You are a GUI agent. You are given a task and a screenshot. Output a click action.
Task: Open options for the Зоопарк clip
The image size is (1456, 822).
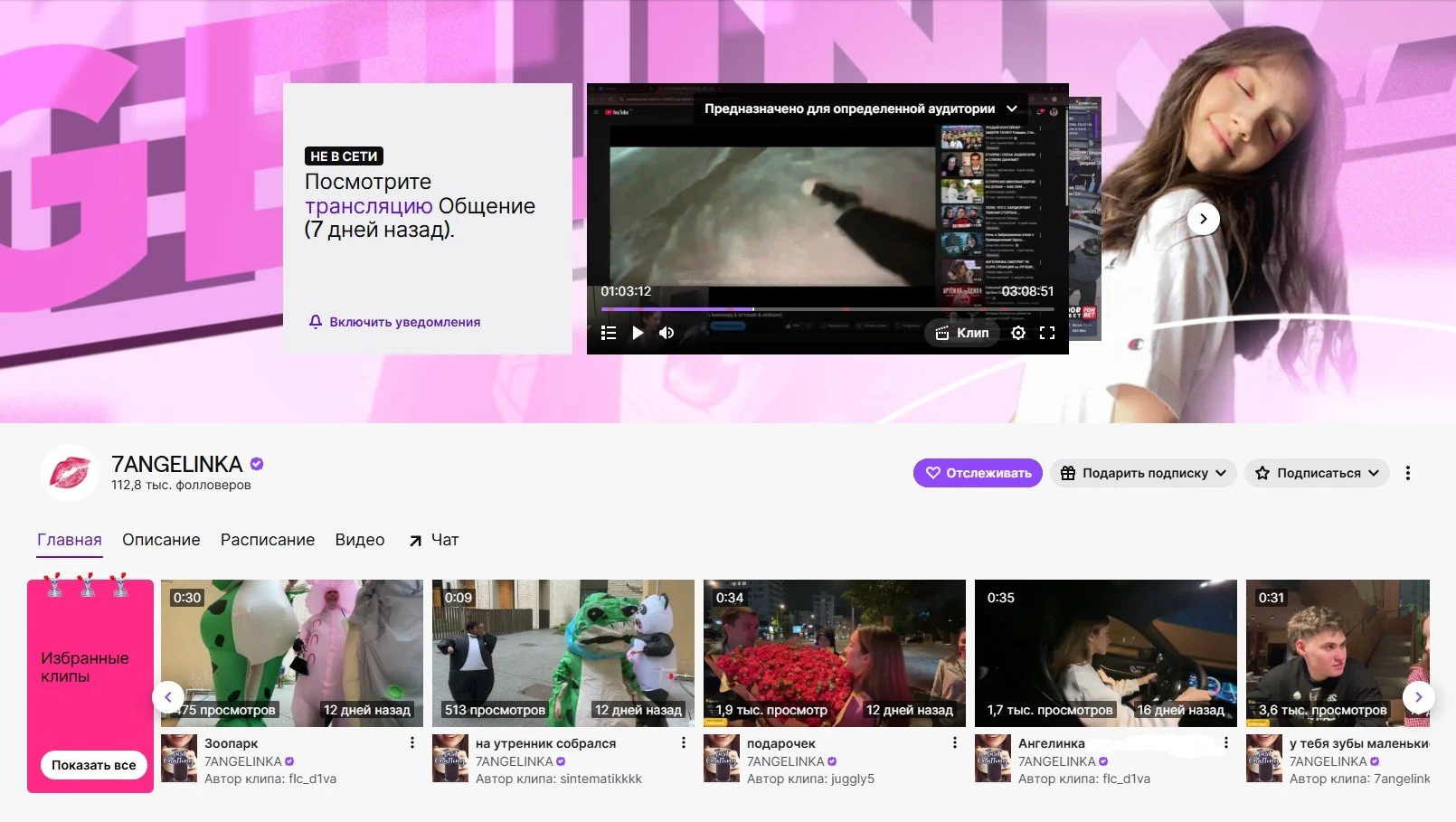pyautogui.click(x=412, y=742)
